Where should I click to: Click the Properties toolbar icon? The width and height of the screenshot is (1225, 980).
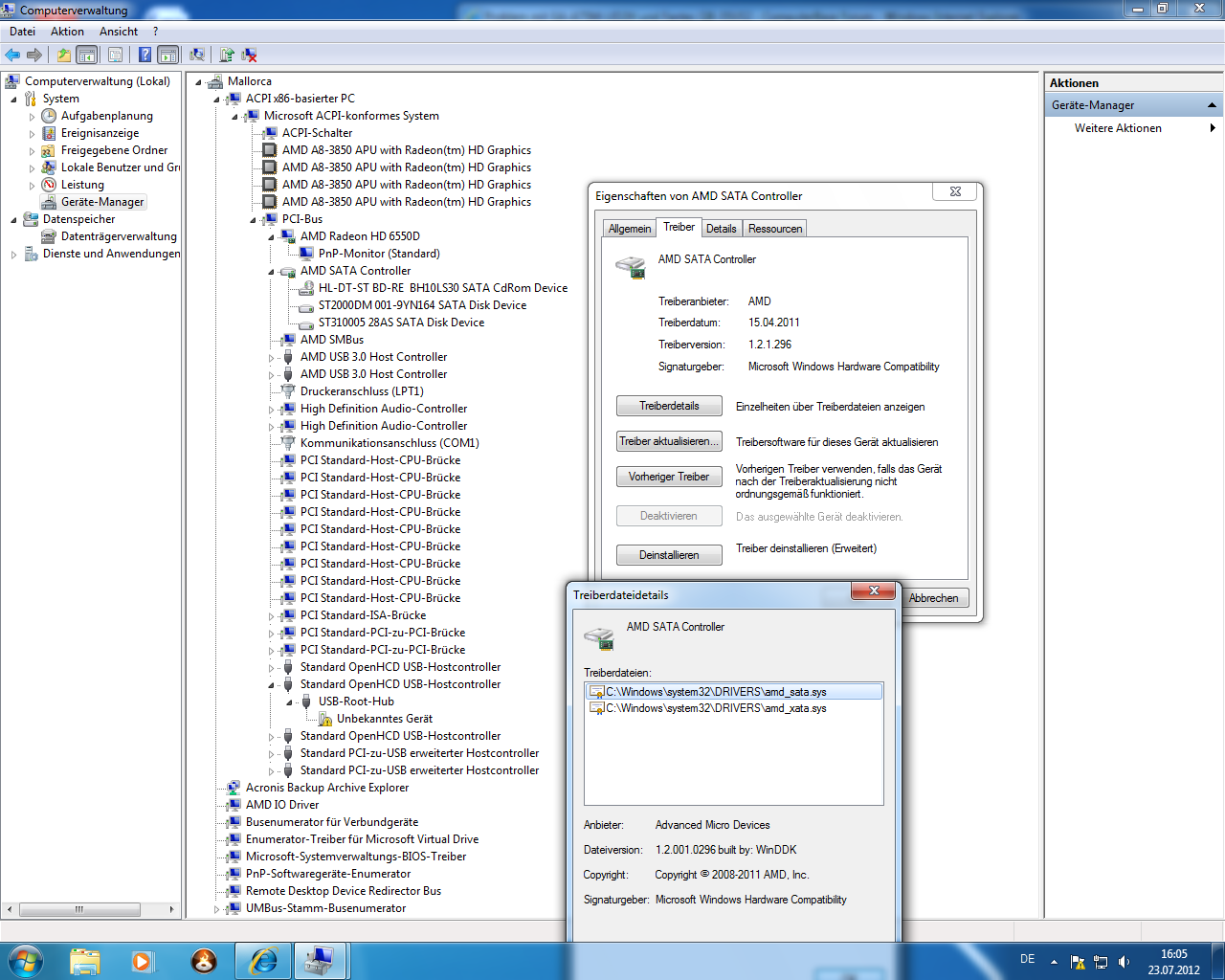click(x=115, y=55)
